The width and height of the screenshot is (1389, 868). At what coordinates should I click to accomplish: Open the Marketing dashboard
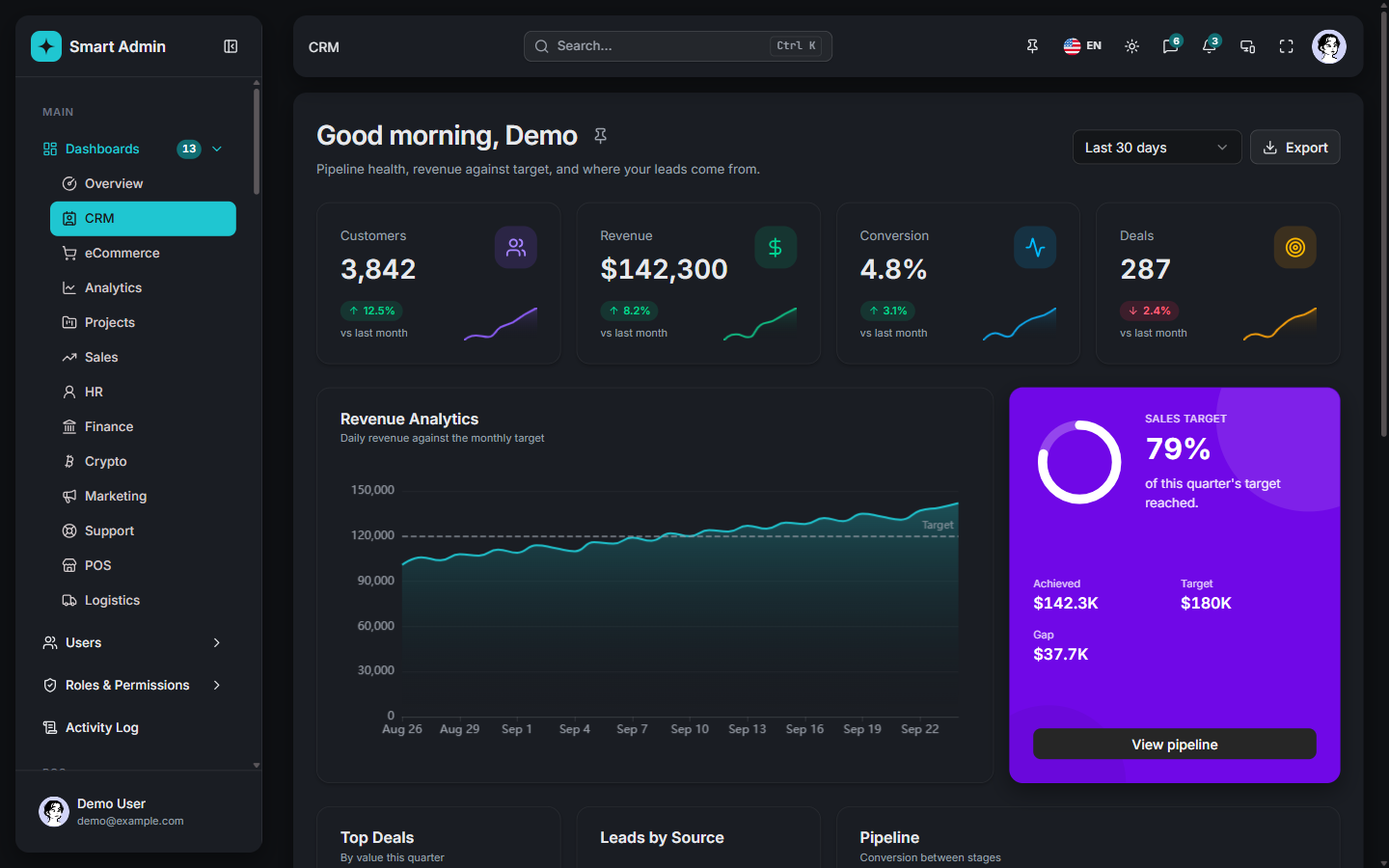point(143,496)
